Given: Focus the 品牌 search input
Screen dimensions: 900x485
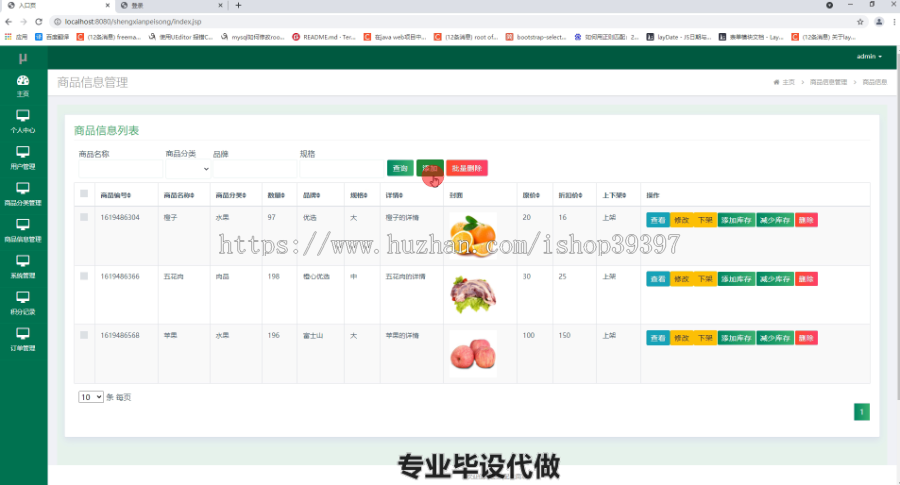Looking at the screenshot, I should click(x=255, y=169).
